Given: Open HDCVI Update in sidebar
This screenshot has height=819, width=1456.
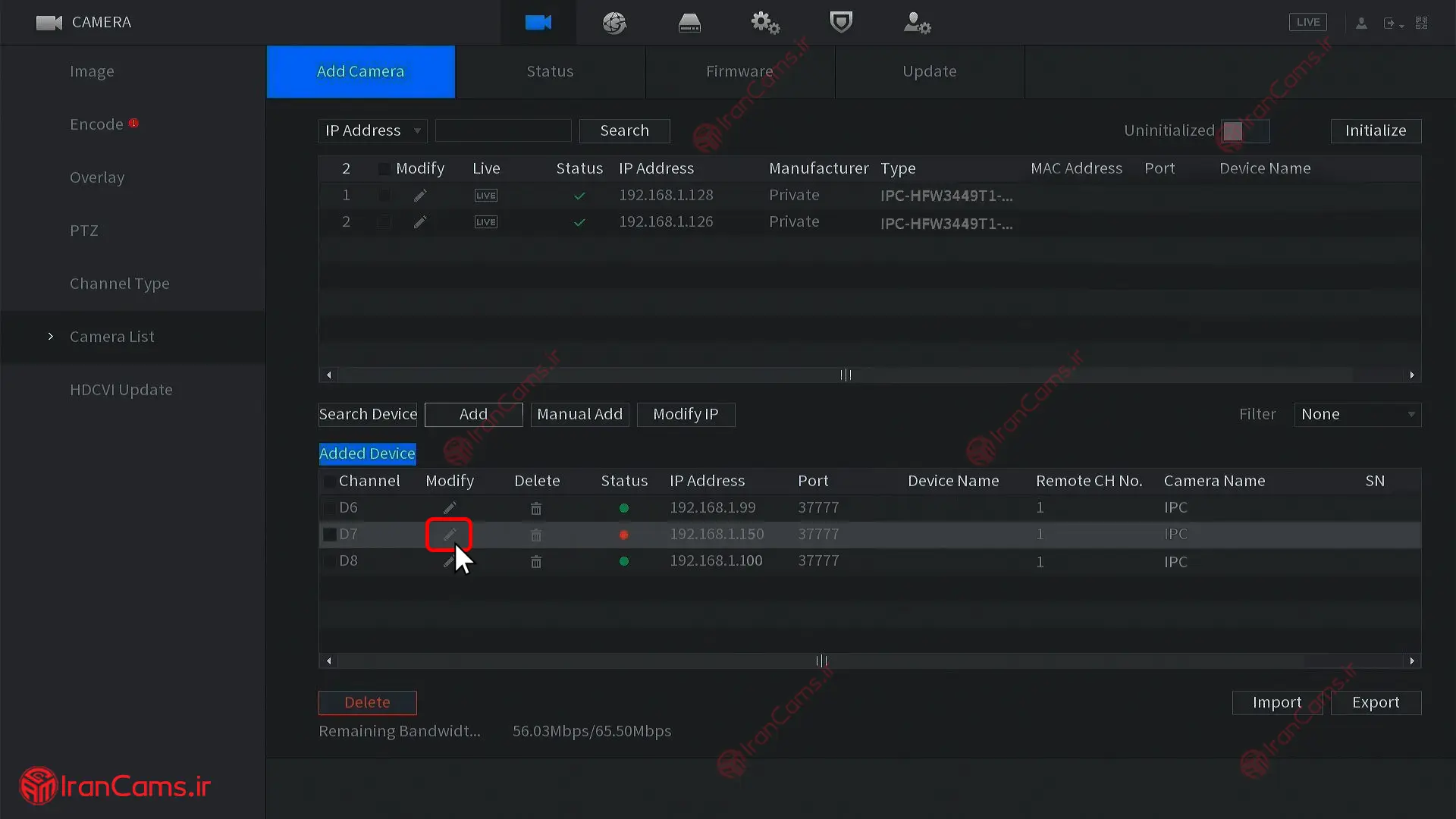Looking at the screenshot, I should tap(121, 390).
